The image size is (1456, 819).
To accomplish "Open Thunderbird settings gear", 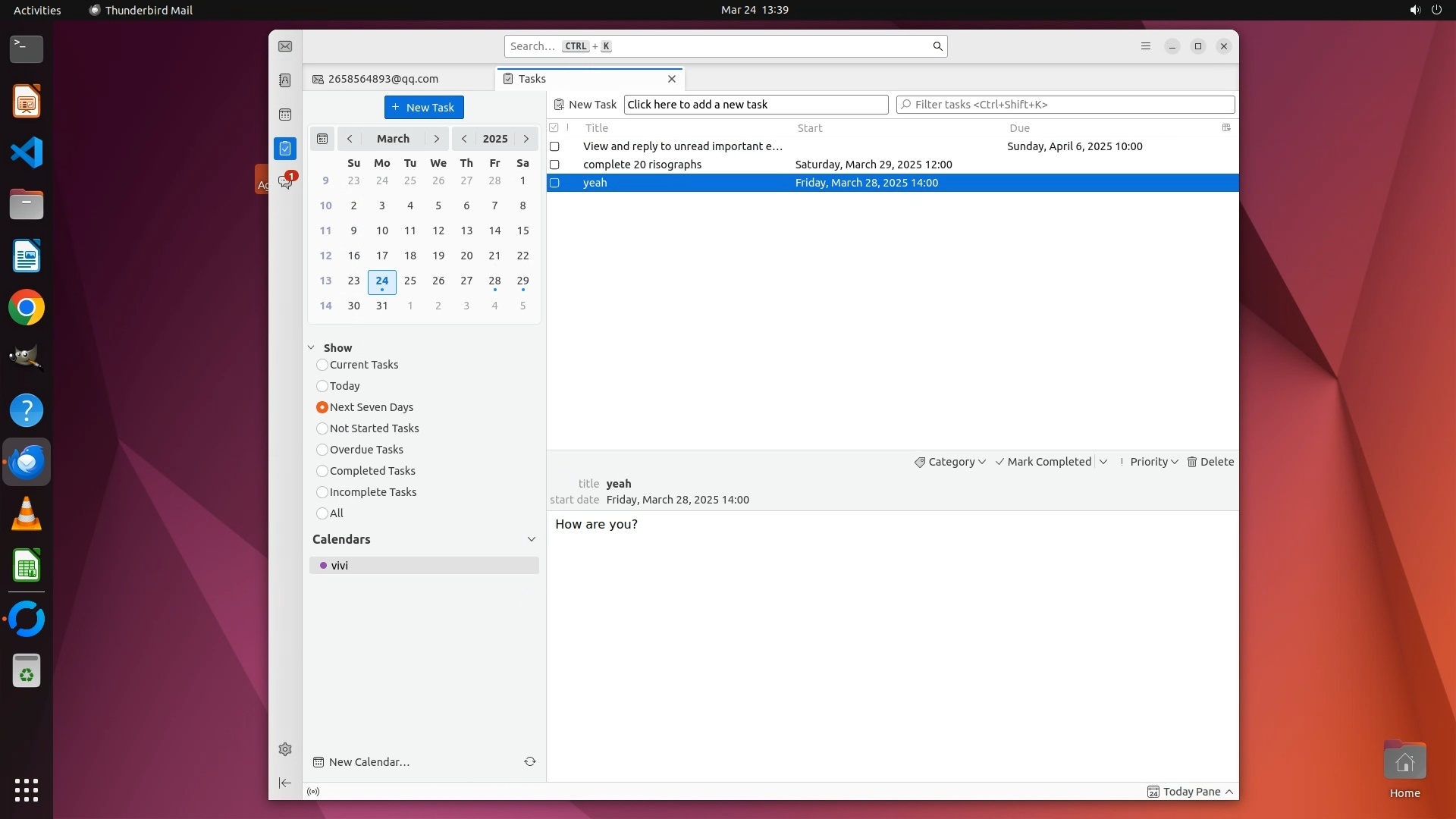I will tap(285, 749).
